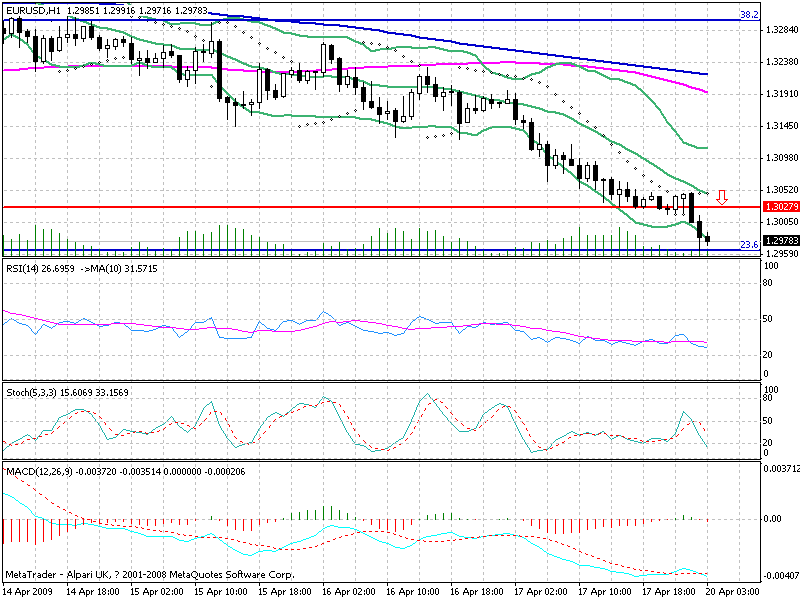Click the MACD zero level label 0.00
This screenshot has width=800, height=600.
coord(773,519)
